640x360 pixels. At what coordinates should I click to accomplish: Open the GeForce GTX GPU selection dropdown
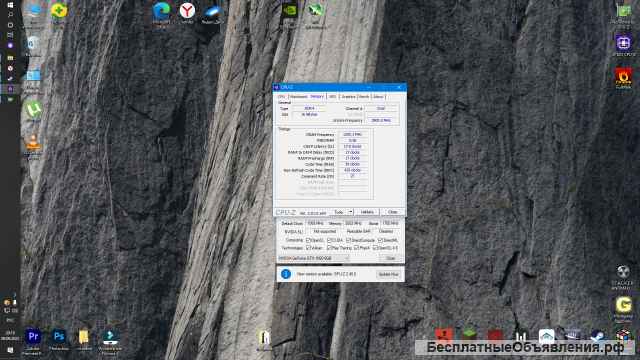coord(313,258)
